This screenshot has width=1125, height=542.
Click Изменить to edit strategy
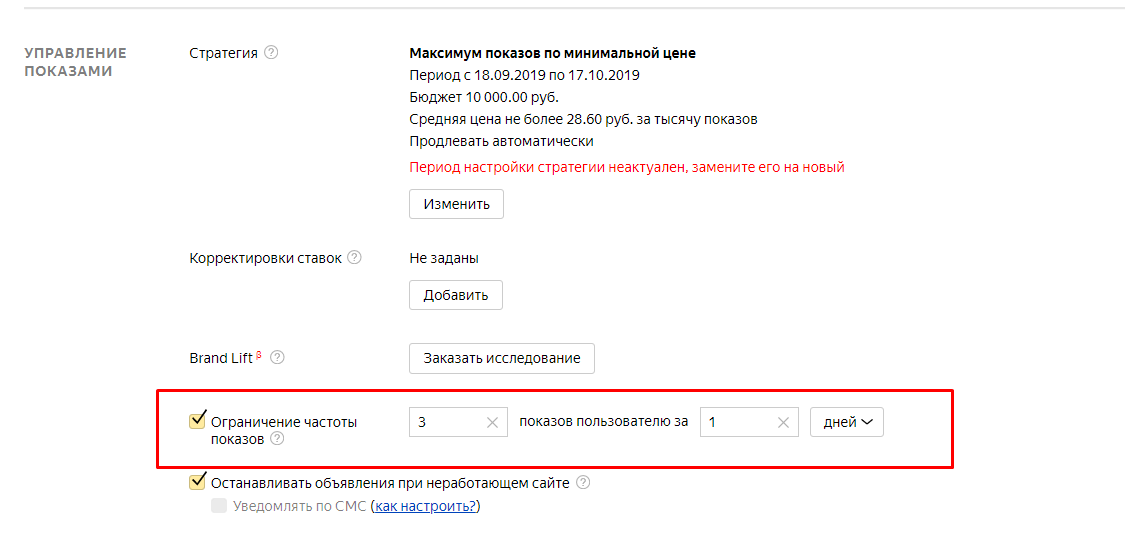click(456, 204)
